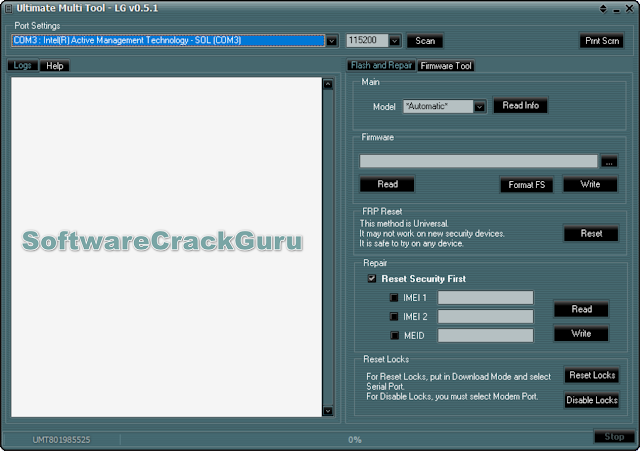Minimize the Ultimate Multi Tool window
Screen dimensions: 640x451
[616, 10]
